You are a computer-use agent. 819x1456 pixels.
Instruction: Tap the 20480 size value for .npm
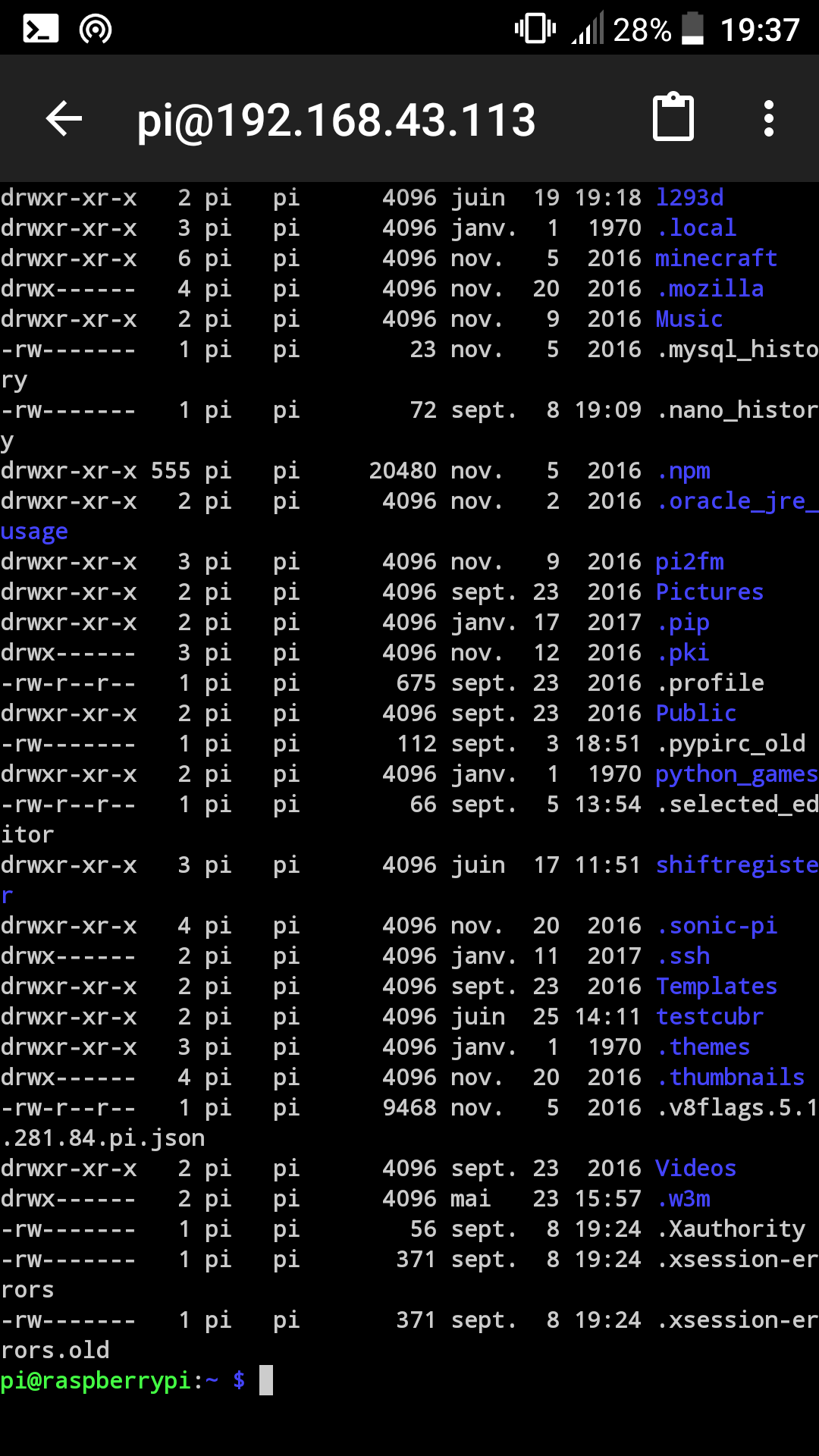tap(403, 471)
